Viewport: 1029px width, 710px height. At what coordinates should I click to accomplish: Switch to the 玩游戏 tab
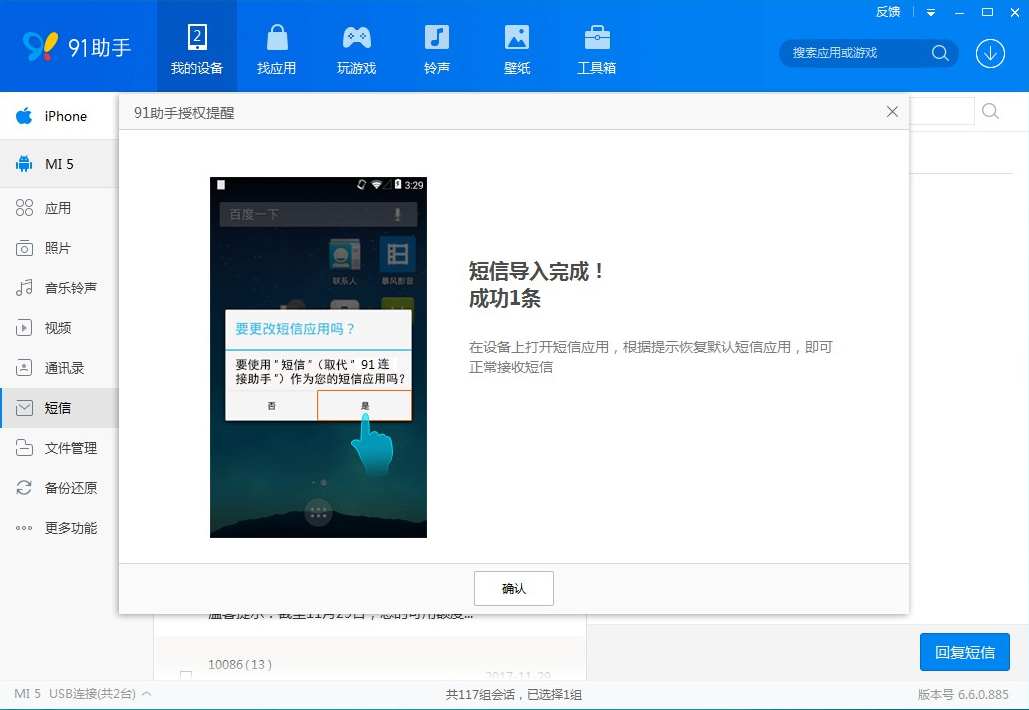[356, 47]
